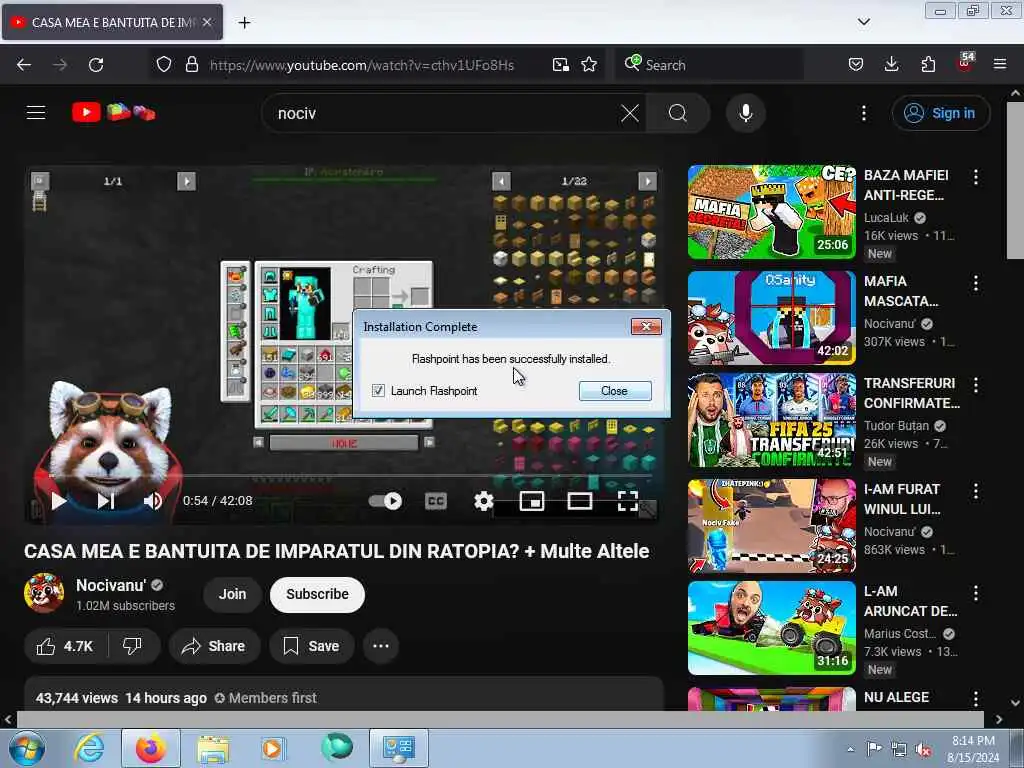Viewport: 1024px width, 768px height.
Task: Subscribe to Nocivanu' channel
Action: [x=317, y=594]
